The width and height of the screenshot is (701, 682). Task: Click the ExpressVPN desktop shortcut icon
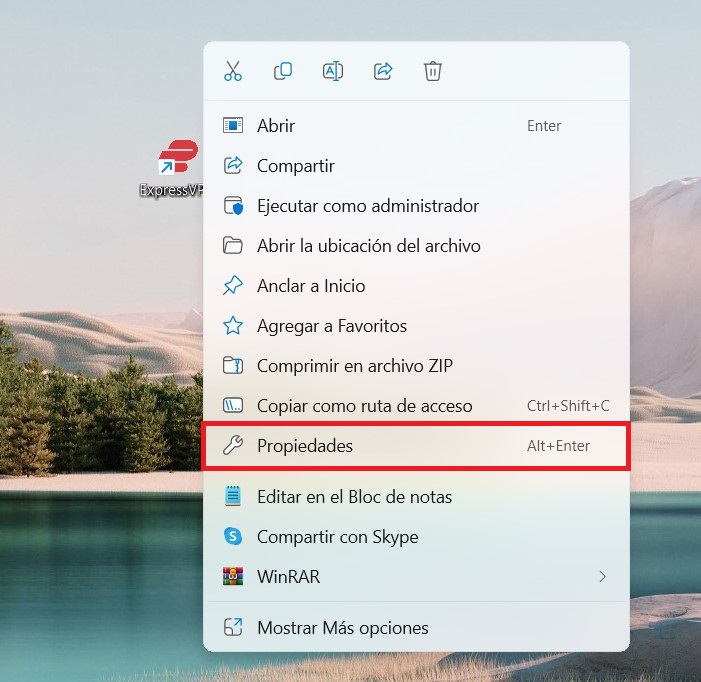point(178,158)
